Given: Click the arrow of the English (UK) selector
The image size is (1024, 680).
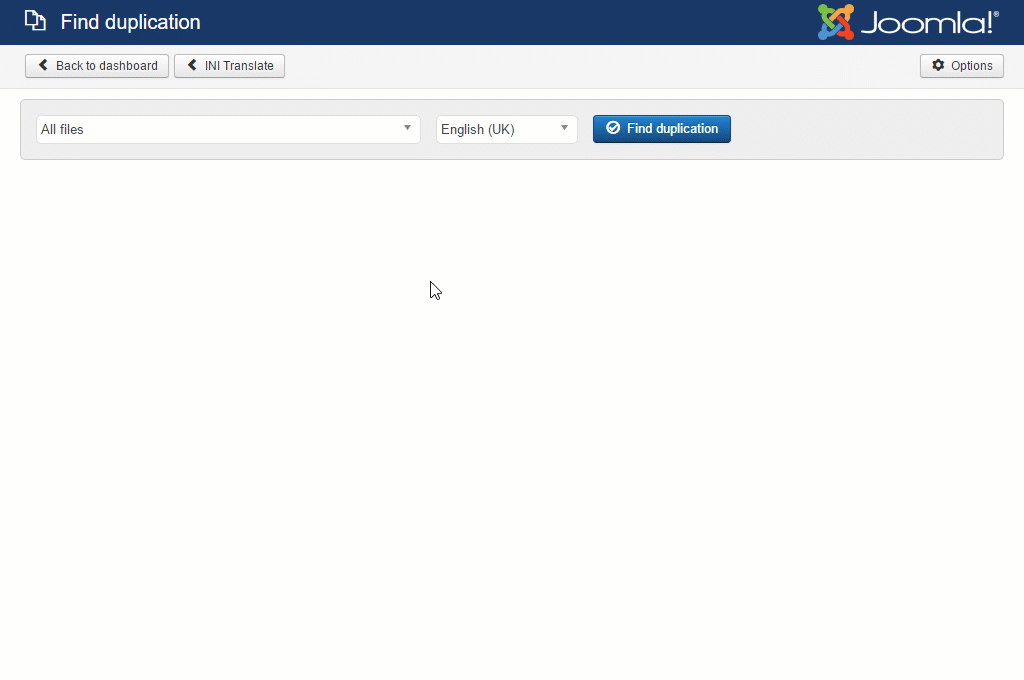Looking at the screenshot, I should [x=564, y=128].
